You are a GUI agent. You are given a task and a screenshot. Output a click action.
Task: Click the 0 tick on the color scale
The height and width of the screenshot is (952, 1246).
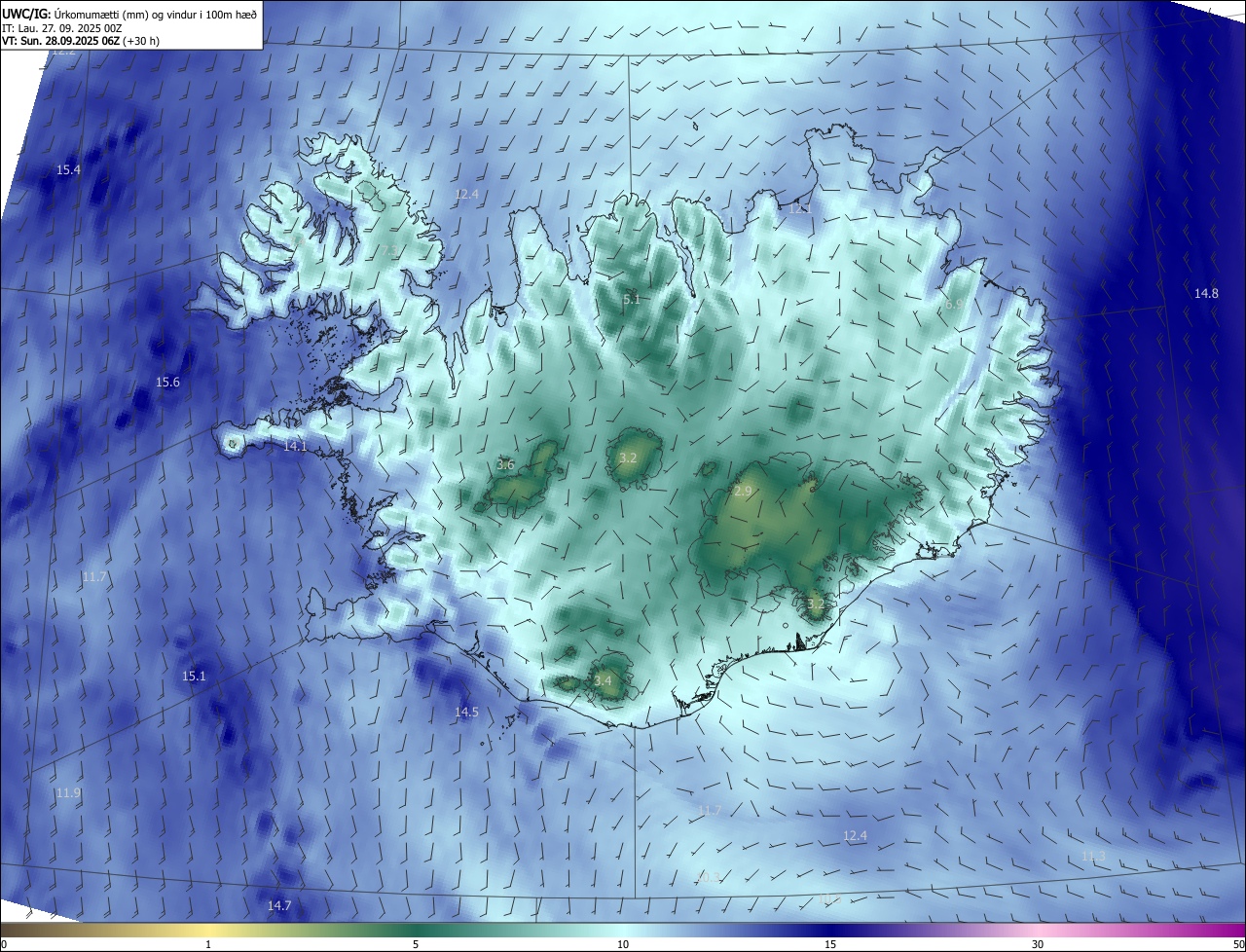4,944
